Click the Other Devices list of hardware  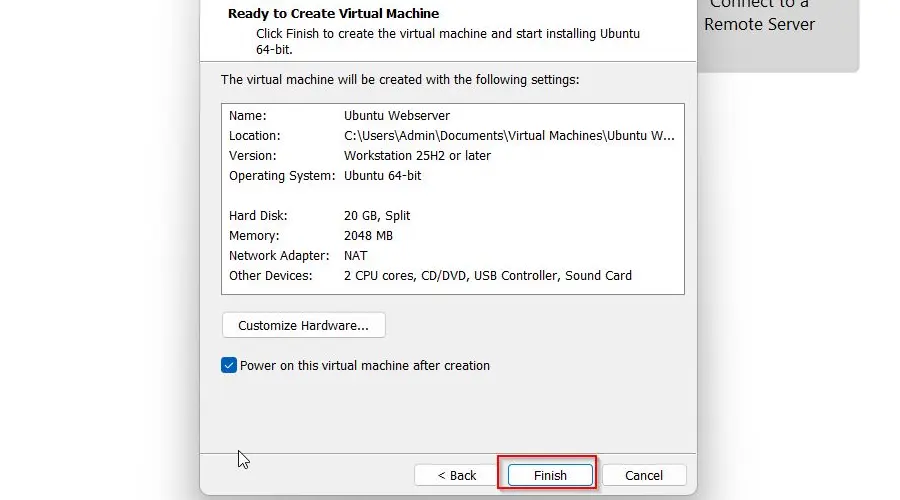(x=487, y=276)
